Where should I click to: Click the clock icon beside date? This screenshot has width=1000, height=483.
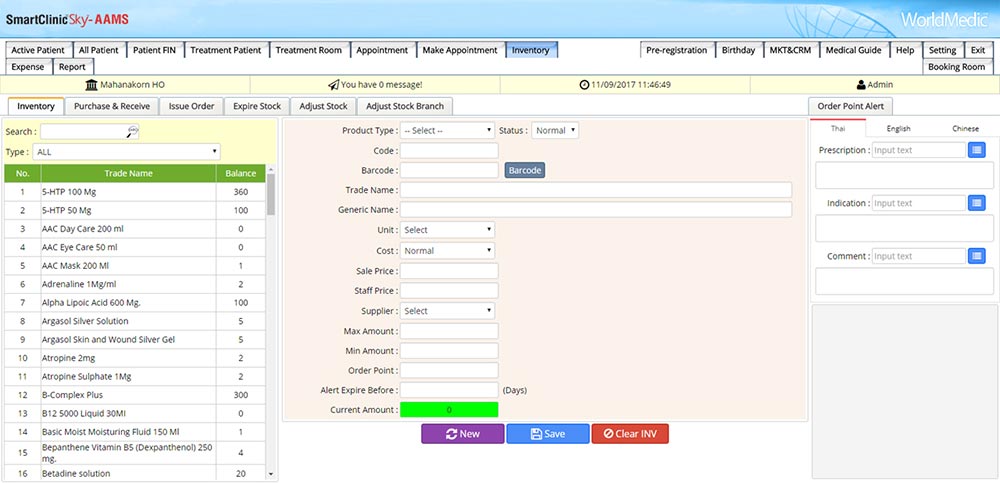(x=584, y=85)
